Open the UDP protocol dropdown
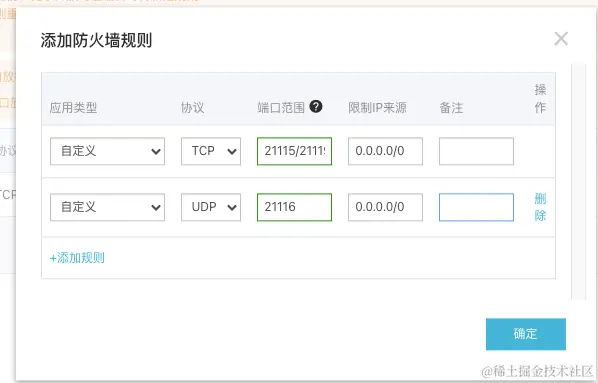This screenshot has height=383, width=598. pos(211,207)
